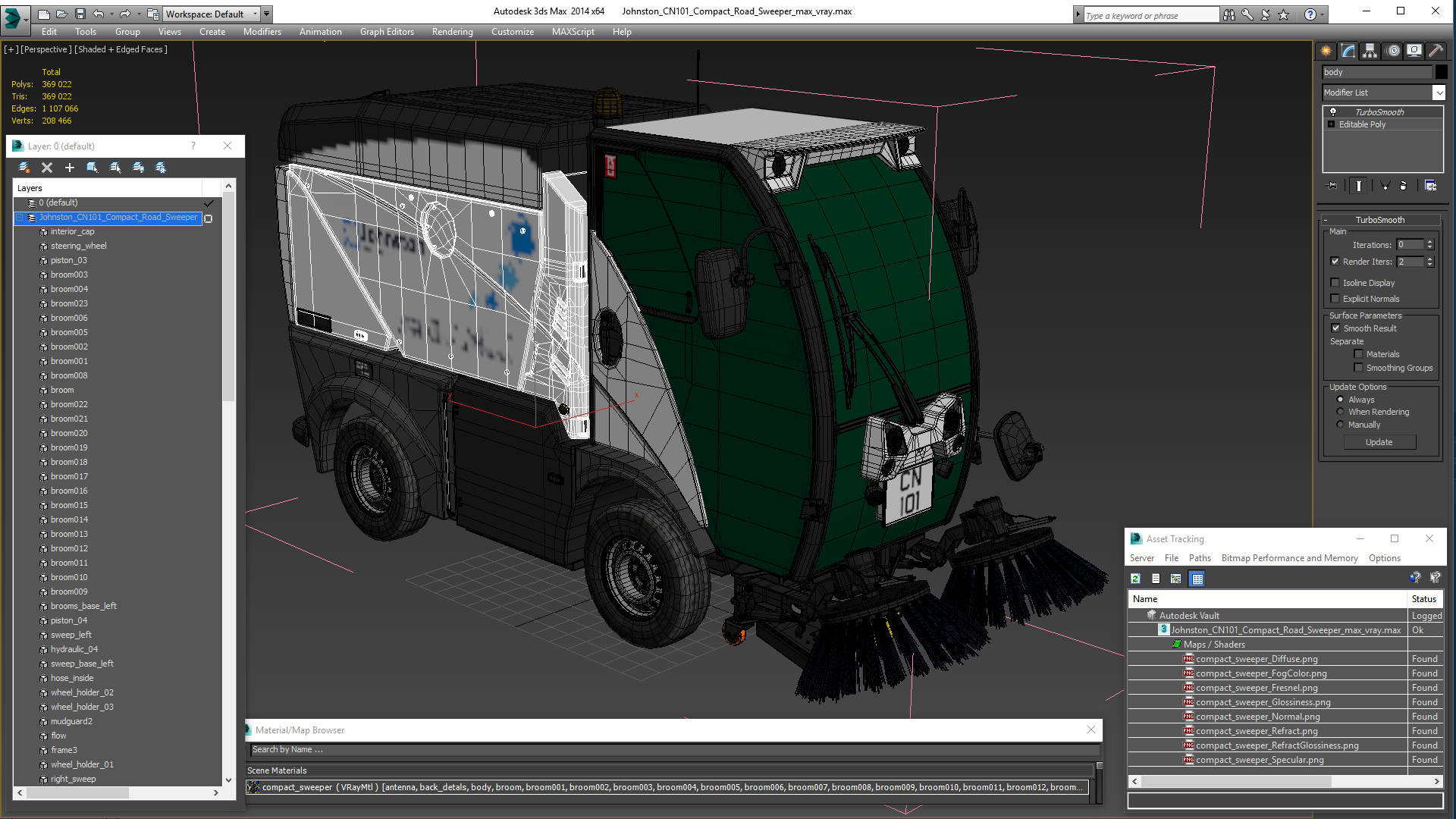Open Bitmap Performance and Memory menu
Screen dimensions: 1456x819
click(x=1289, y=558)
